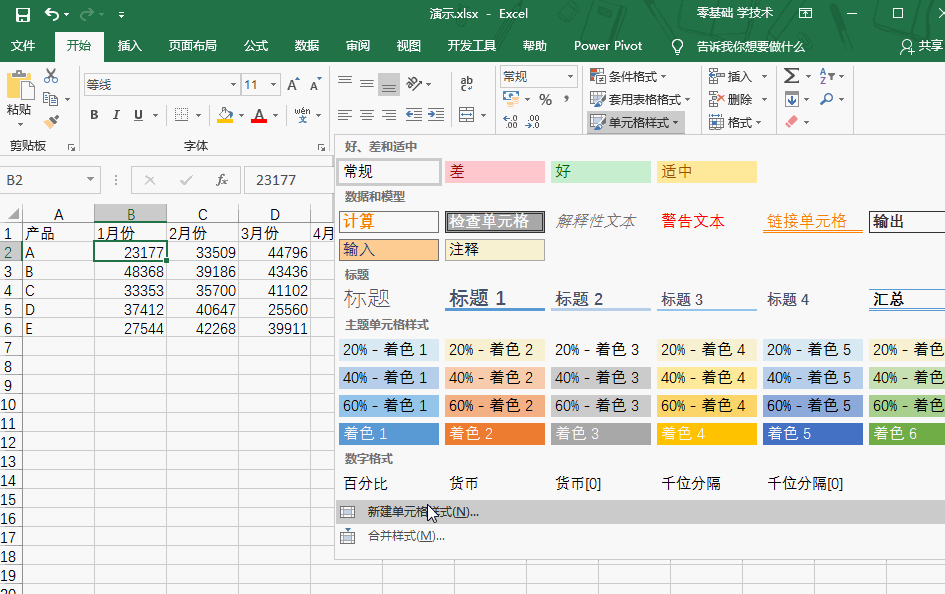Screen dimensions: 945x594
Task: Switch to the Power Pivot tab
Action: [x=608, y=46]
